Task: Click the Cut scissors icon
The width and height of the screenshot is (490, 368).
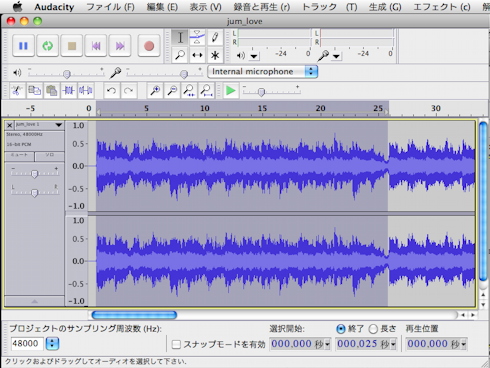Action: click(17, 90)
